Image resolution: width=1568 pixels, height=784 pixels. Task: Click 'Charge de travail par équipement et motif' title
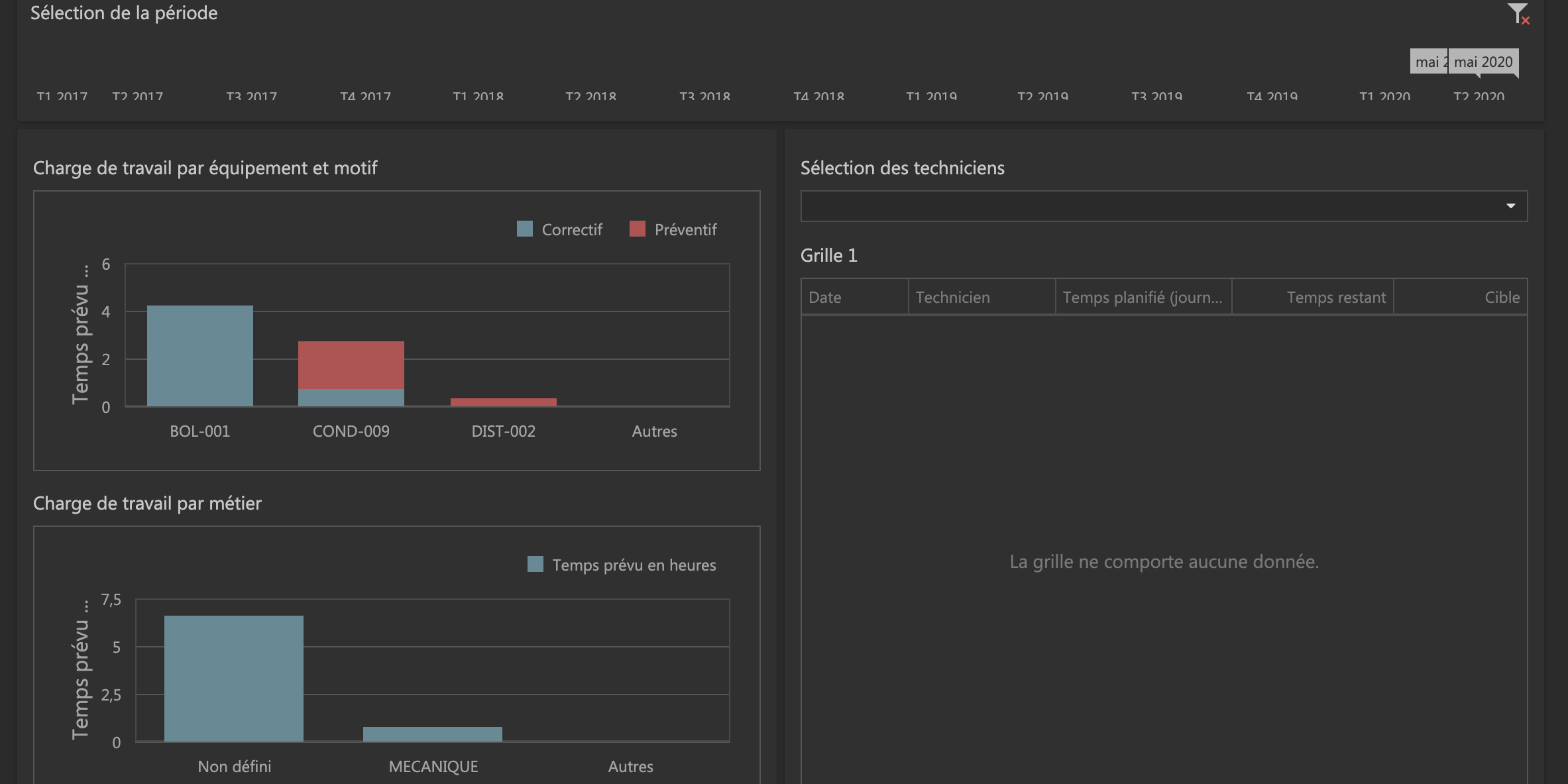click(205, 168)
